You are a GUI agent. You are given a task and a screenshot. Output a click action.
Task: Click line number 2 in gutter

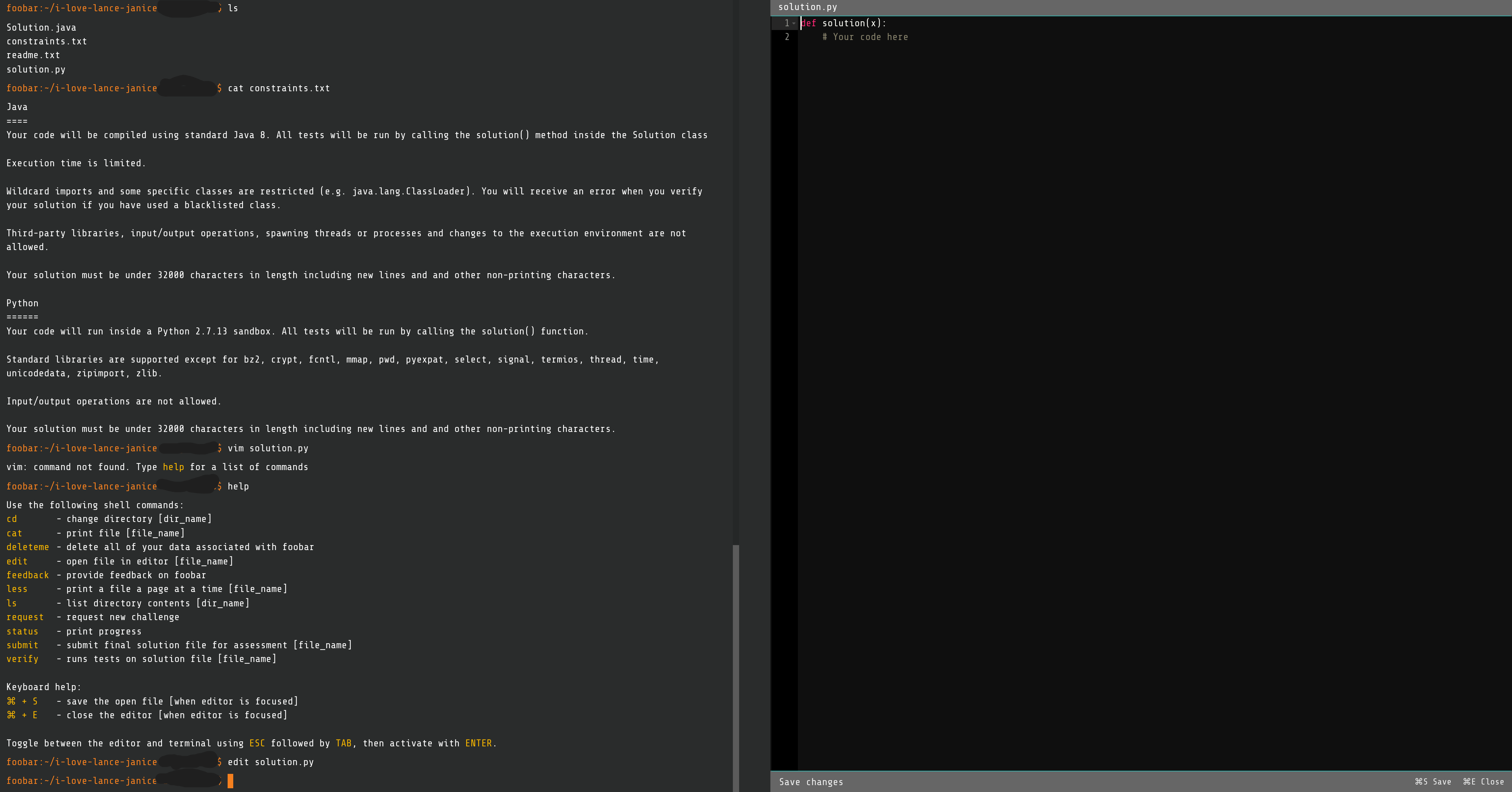point(787,37)
